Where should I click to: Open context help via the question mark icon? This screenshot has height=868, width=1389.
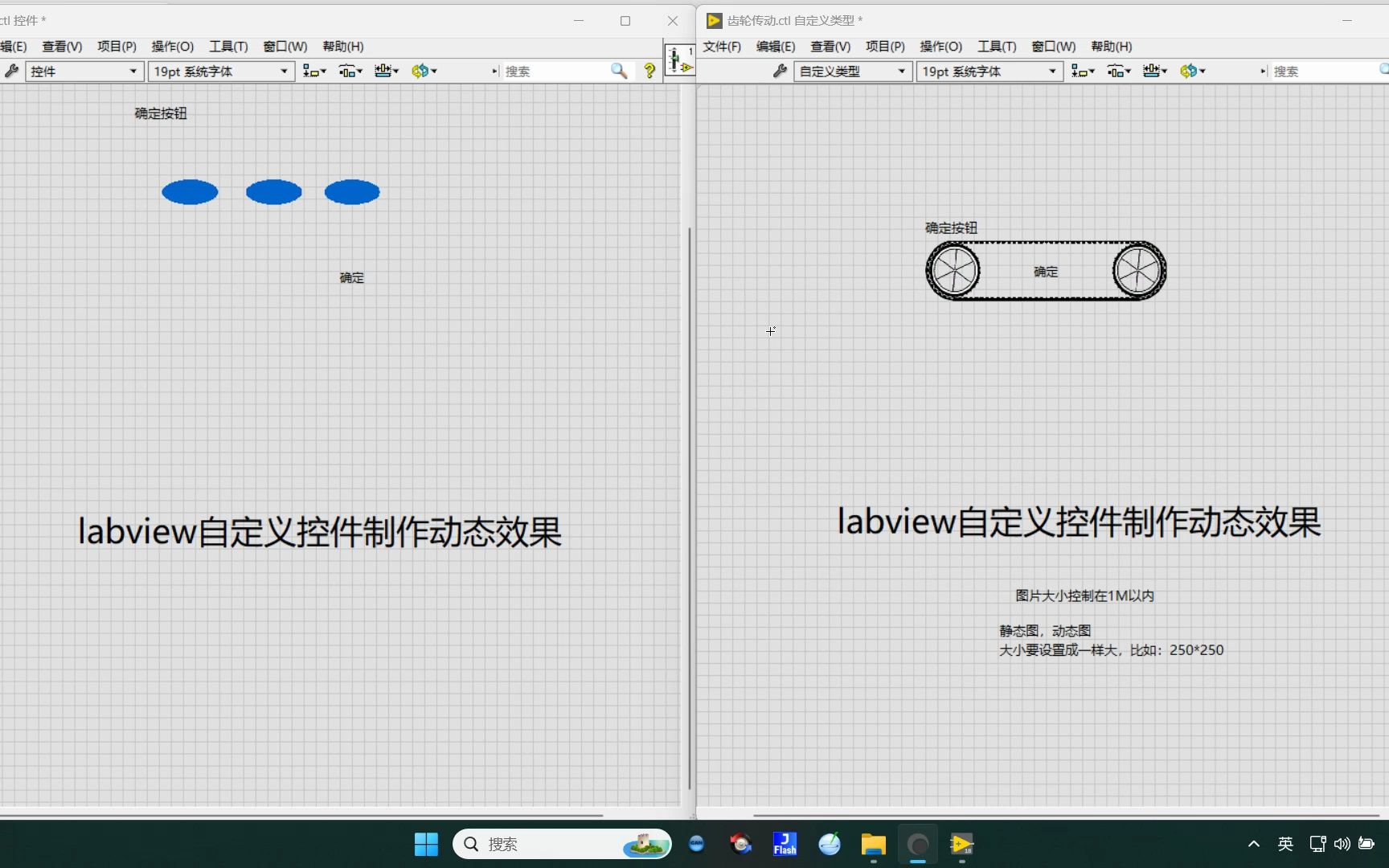649,71
